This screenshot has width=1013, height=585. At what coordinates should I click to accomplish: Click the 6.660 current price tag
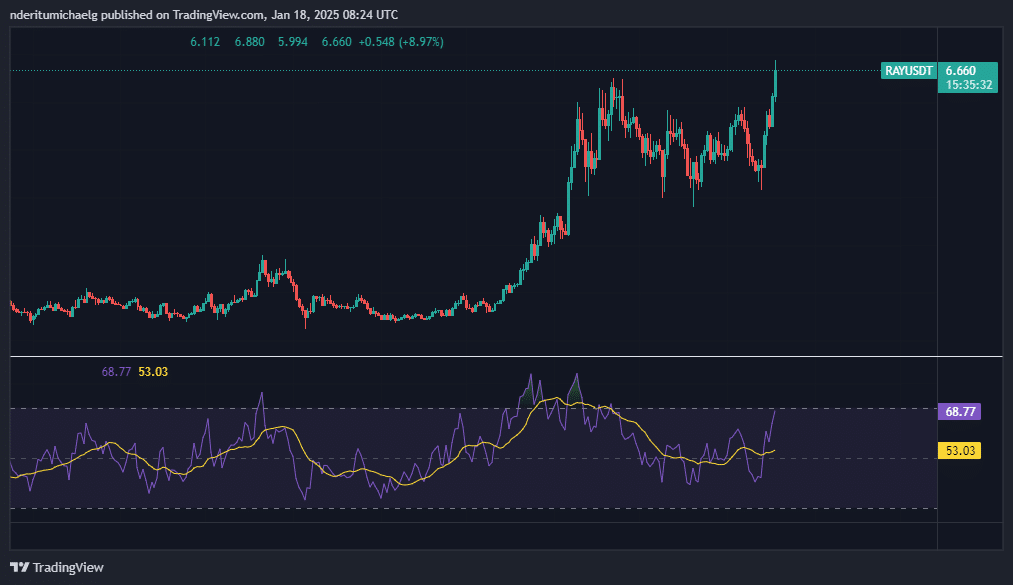coord(961,71)
